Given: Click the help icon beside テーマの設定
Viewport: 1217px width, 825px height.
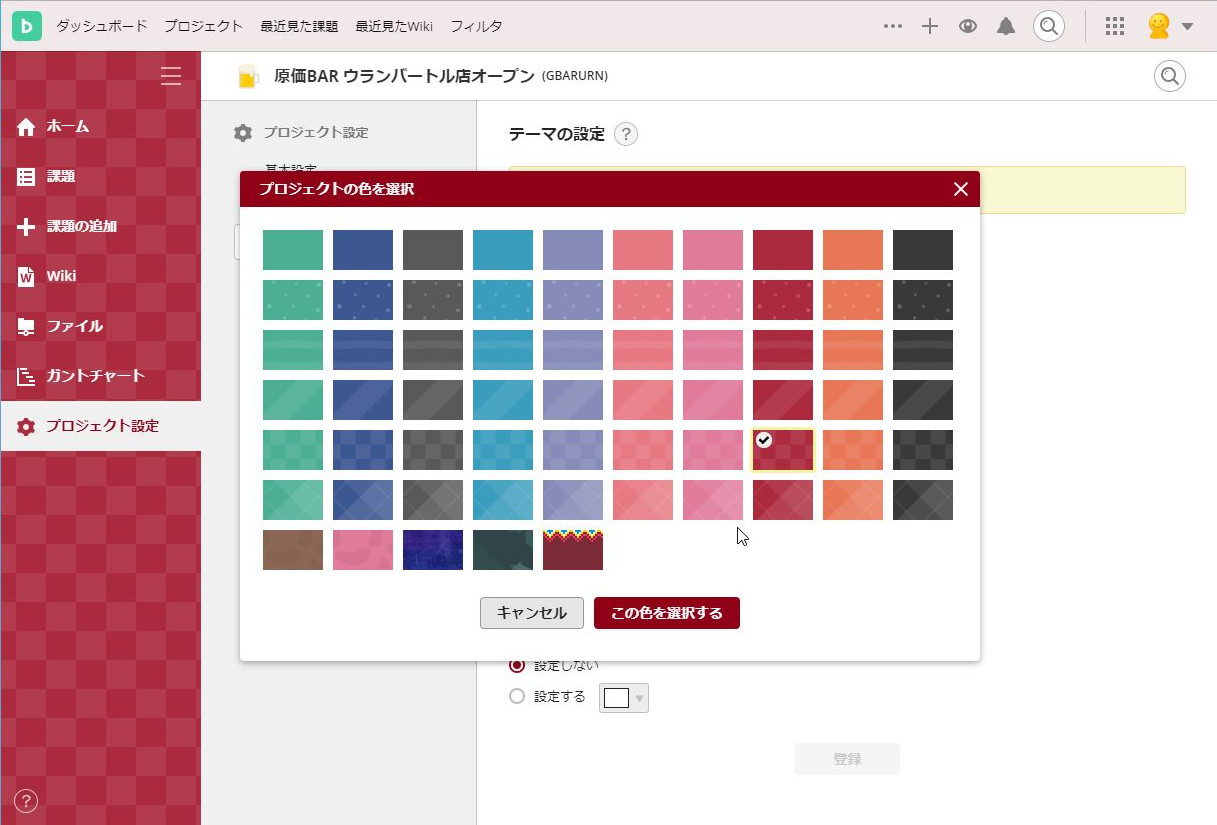Looking at the screenshot, I should [626, 134].
